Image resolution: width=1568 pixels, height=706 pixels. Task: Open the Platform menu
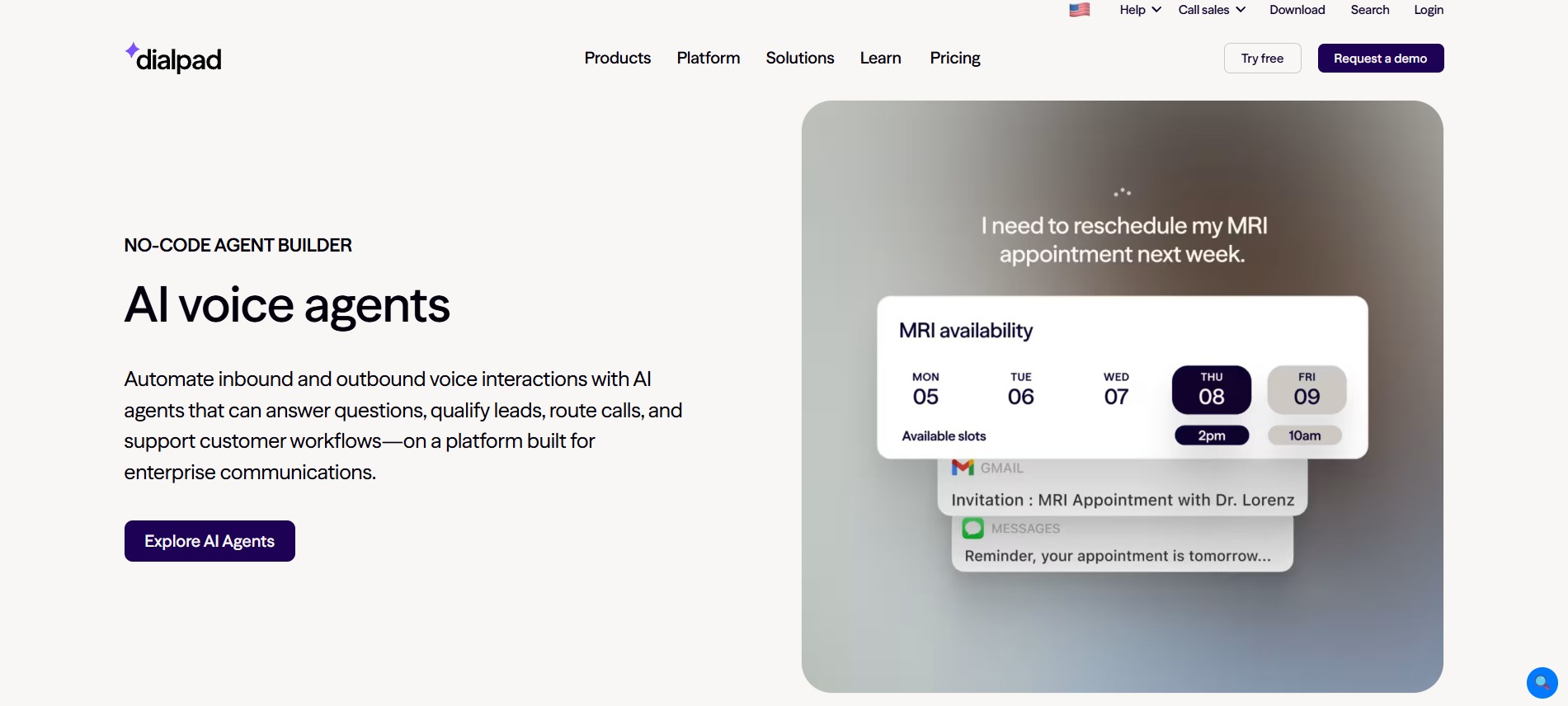tap(709, 58)
